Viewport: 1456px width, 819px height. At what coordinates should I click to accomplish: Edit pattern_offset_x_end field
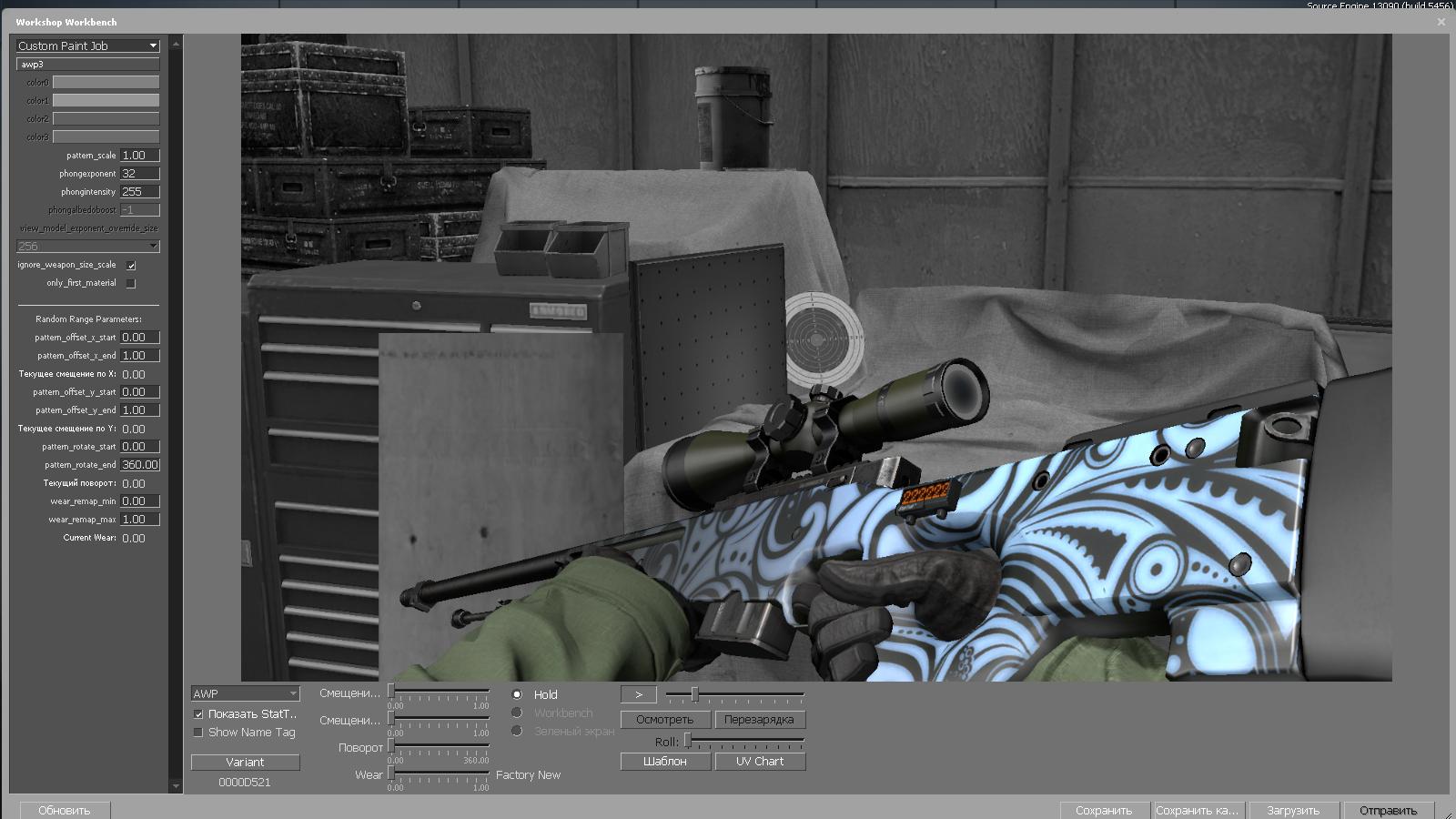140,356
